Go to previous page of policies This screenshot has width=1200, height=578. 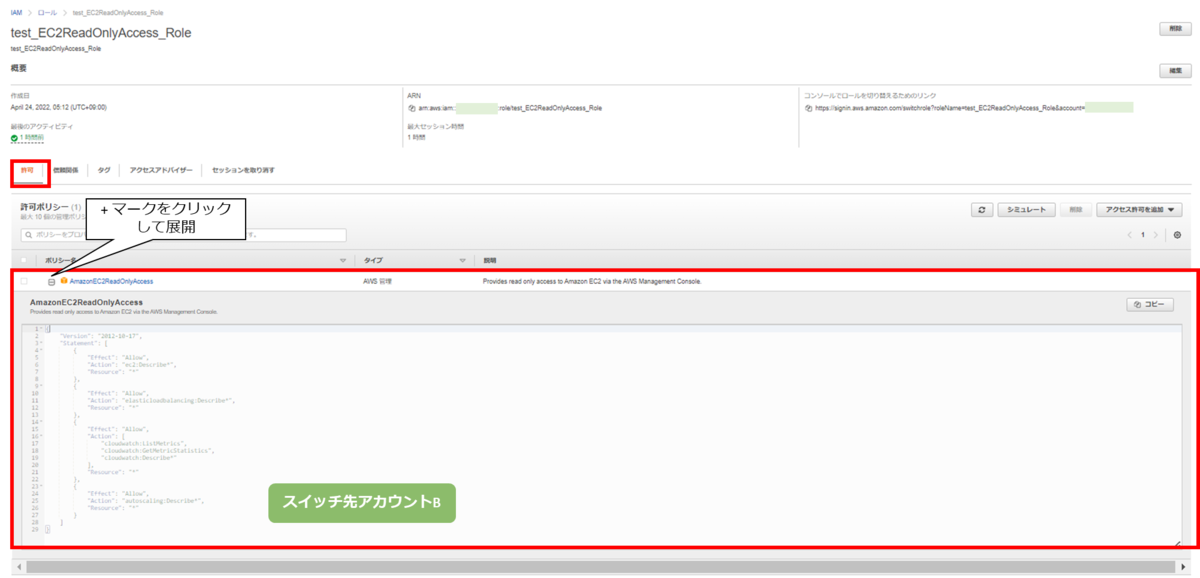pos(1130,235)
